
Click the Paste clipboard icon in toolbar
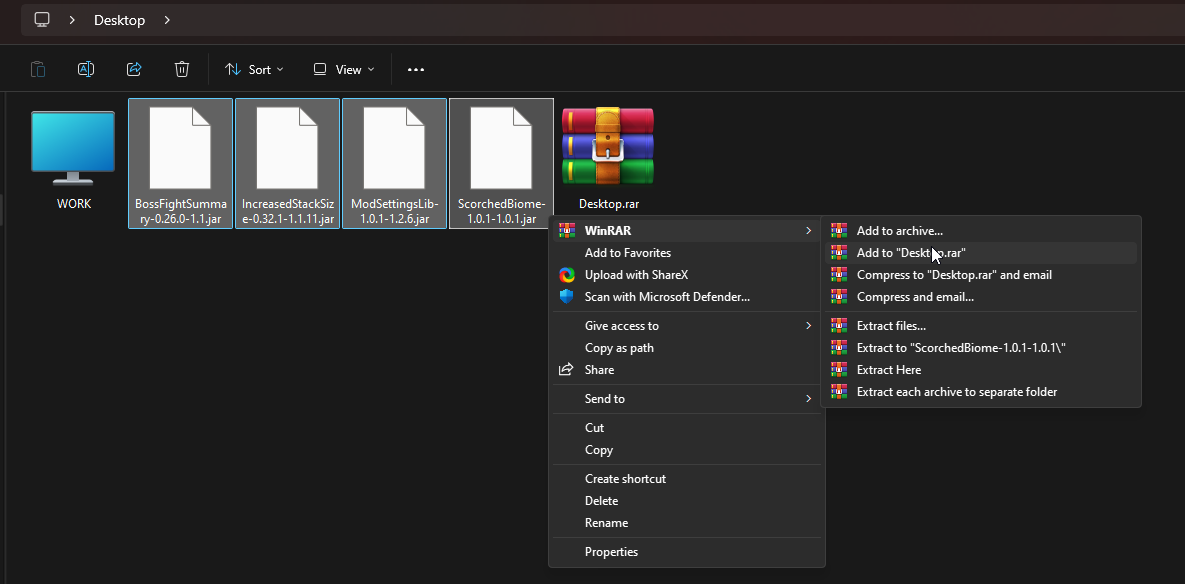click(x=38, y=69)
